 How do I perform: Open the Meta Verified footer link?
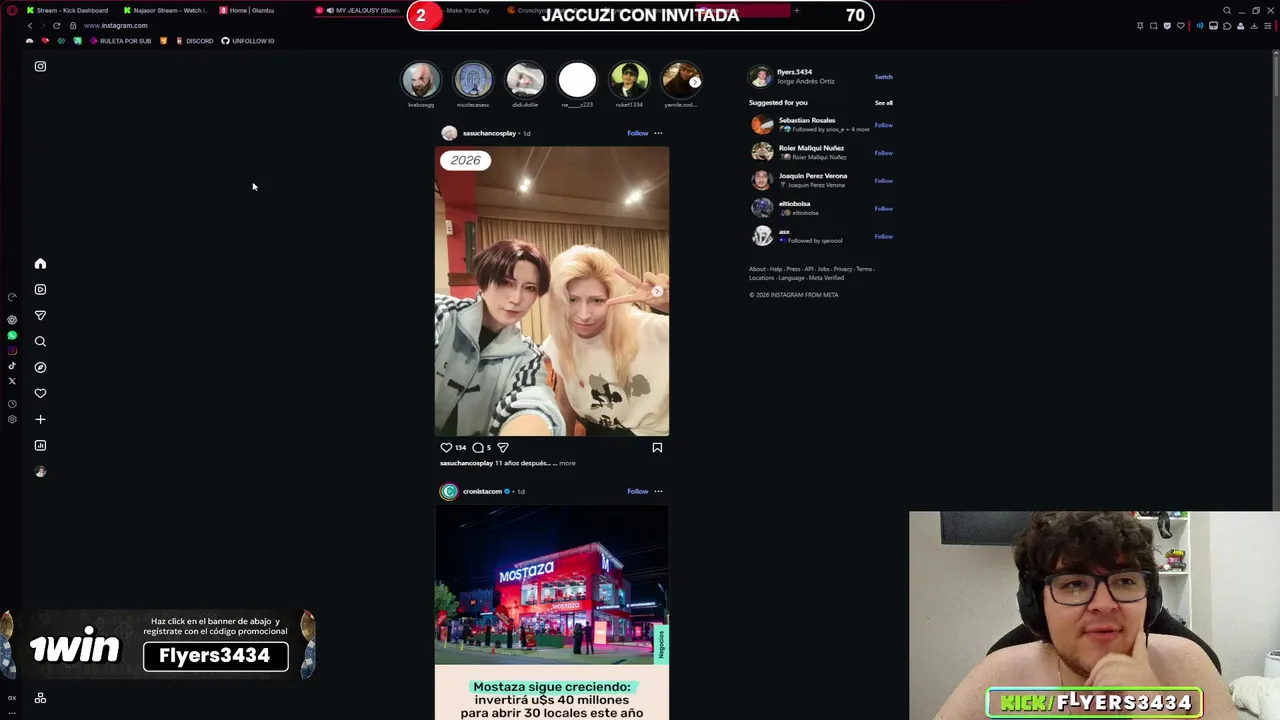(826, 278)
